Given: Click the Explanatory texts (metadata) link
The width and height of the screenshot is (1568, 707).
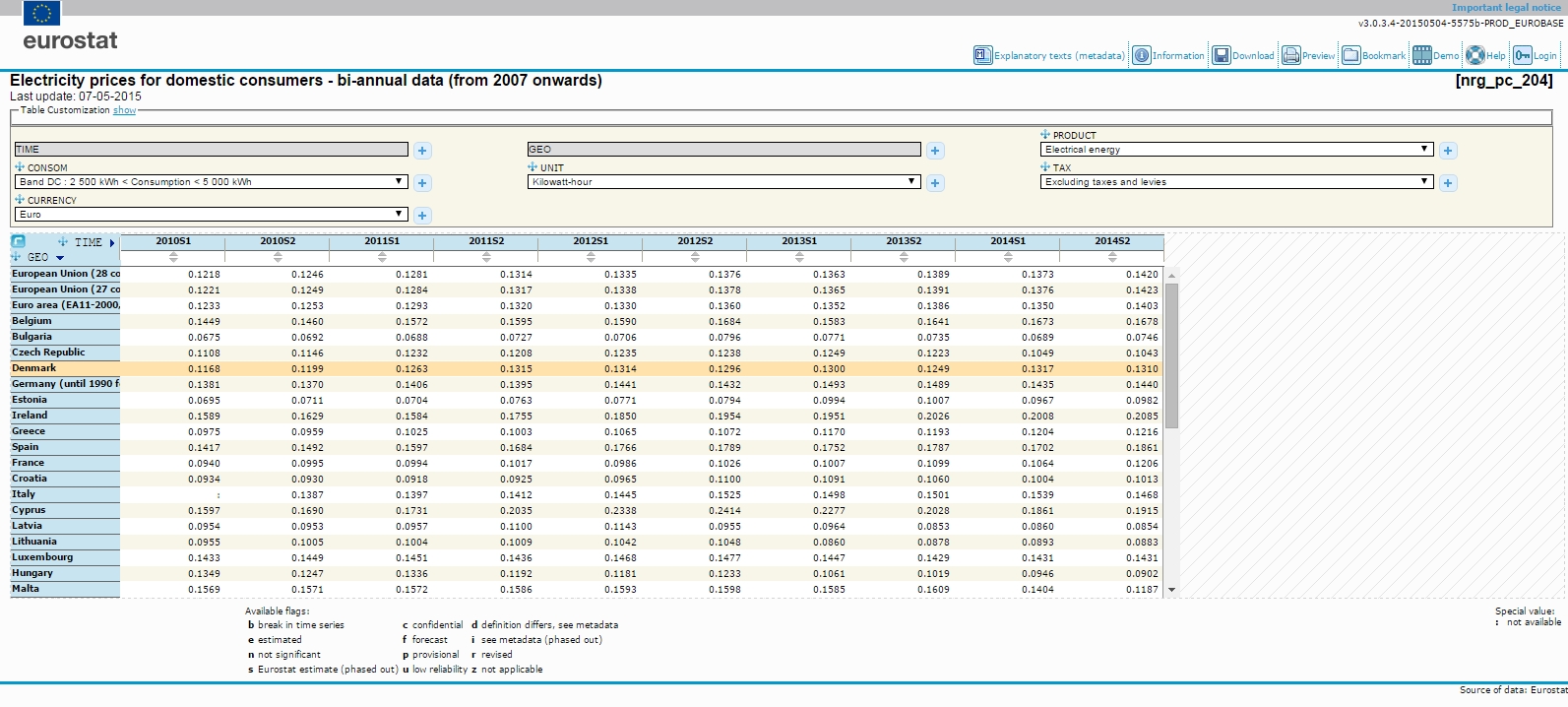Looking at the screenshot, I should (1059, 56).
